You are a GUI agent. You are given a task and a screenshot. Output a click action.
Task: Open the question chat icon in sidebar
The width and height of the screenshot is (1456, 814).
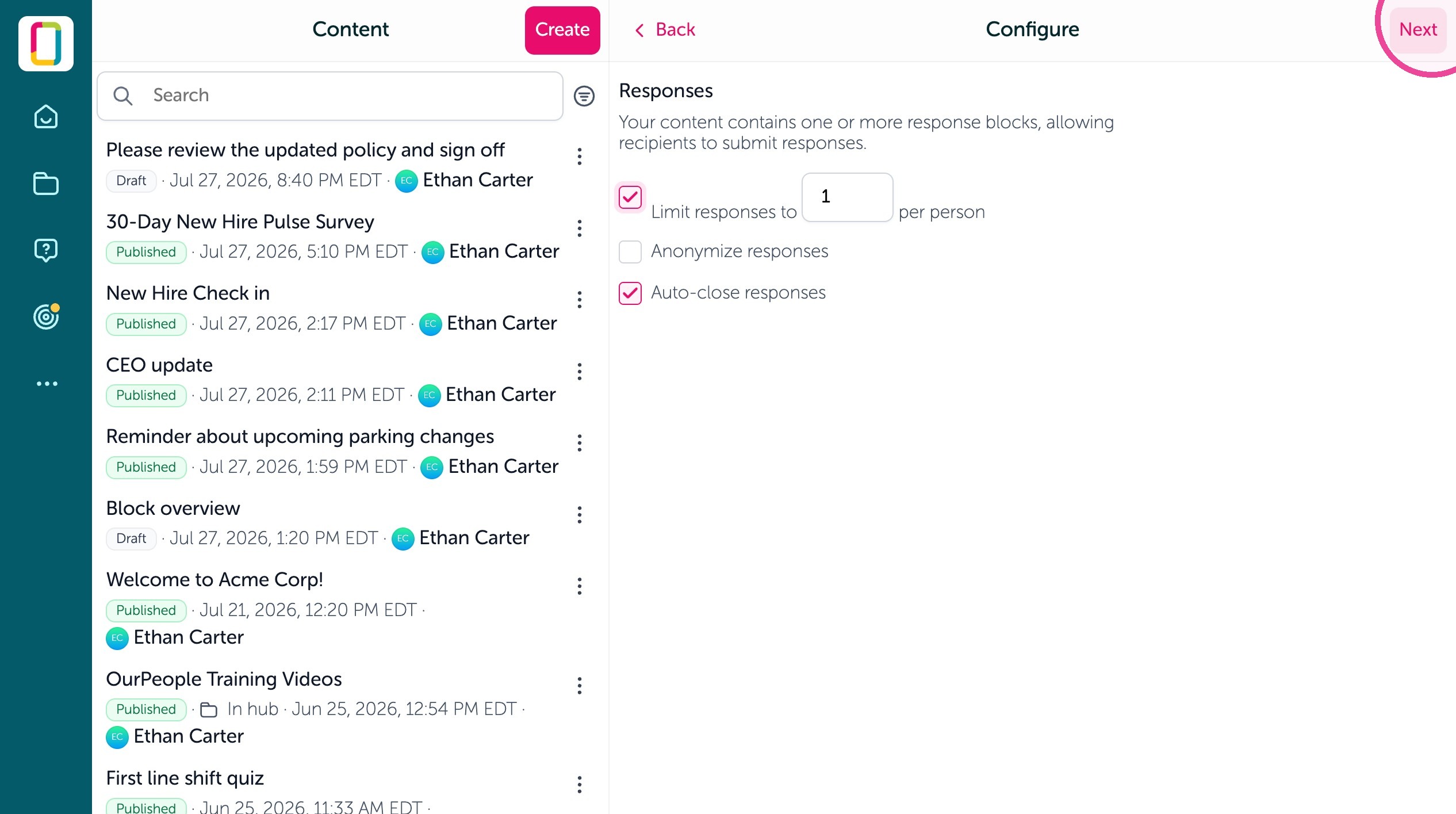(46, 250)
